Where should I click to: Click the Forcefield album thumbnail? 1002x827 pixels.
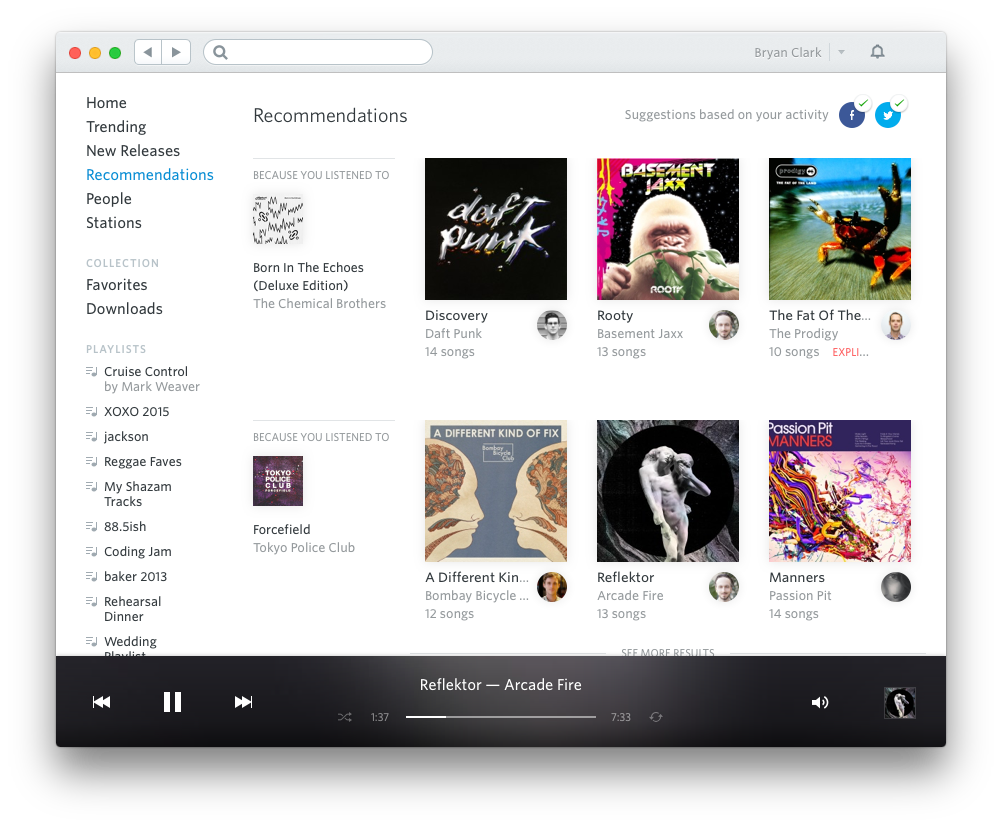[x=278, y=481]
